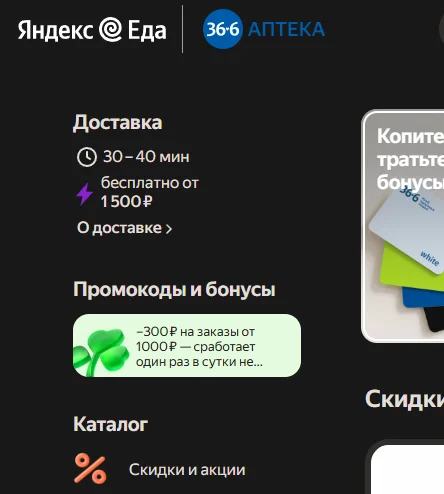Select Скидки и акции catalog item
The height and width of the screenshot is (494, 444).
[x=159, y=469]
